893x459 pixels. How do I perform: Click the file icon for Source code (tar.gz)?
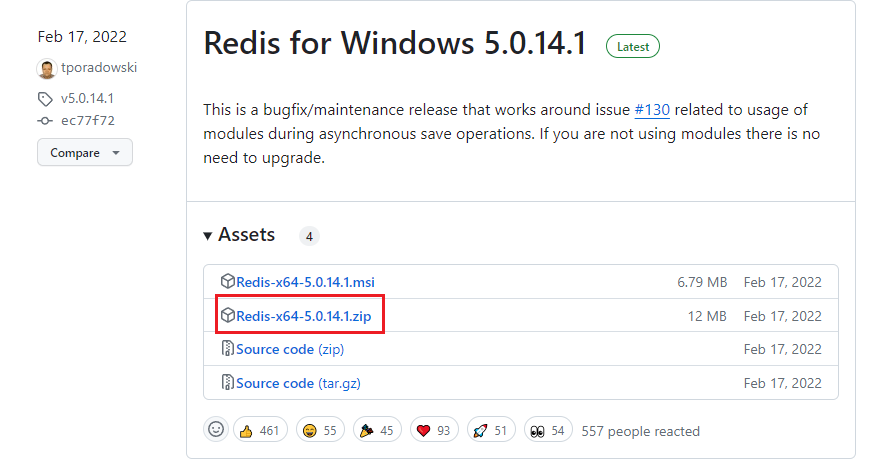(228, 382)
